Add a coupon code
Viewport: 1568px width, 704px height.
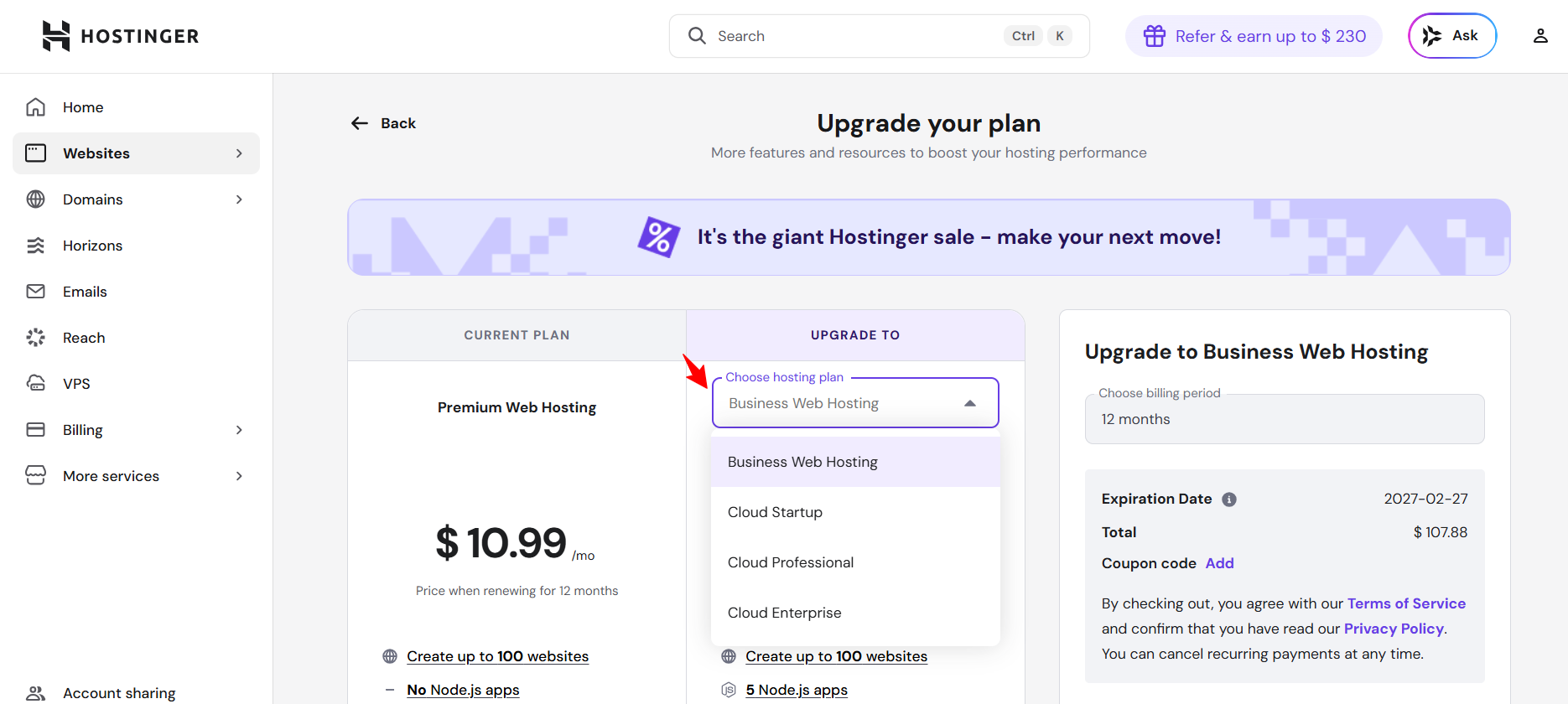(x=1219, y=563)
